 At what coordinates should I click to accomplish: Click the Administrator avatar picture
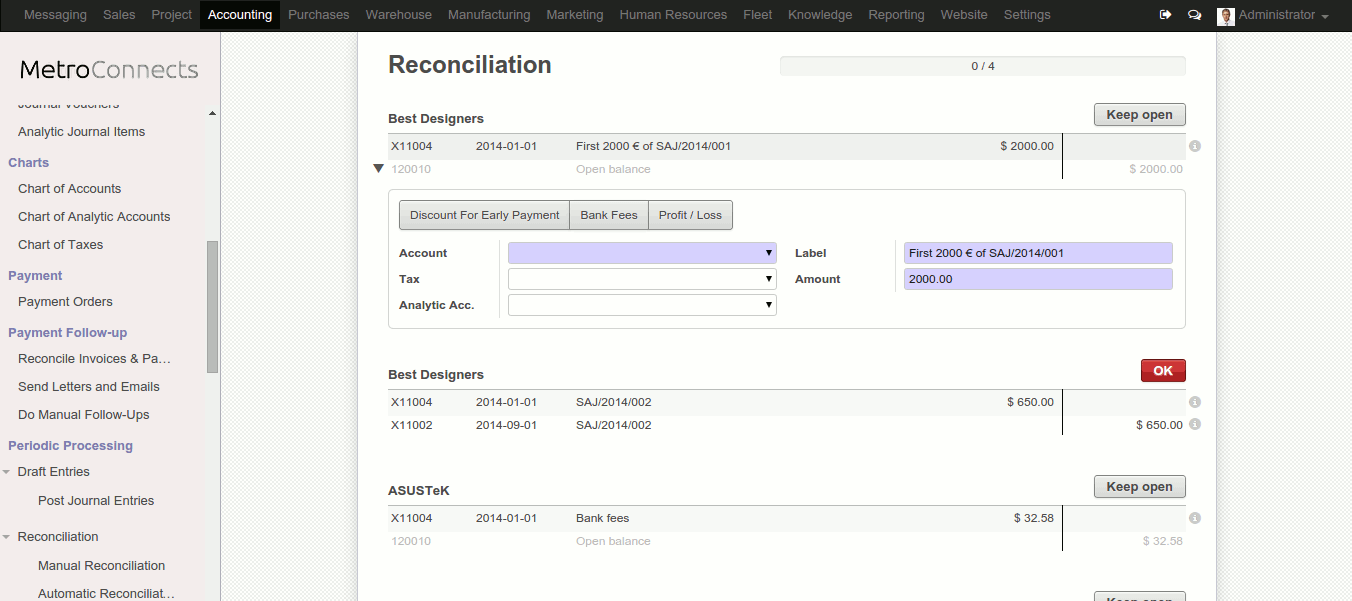pyautogui.click(x=1225, y=16)
